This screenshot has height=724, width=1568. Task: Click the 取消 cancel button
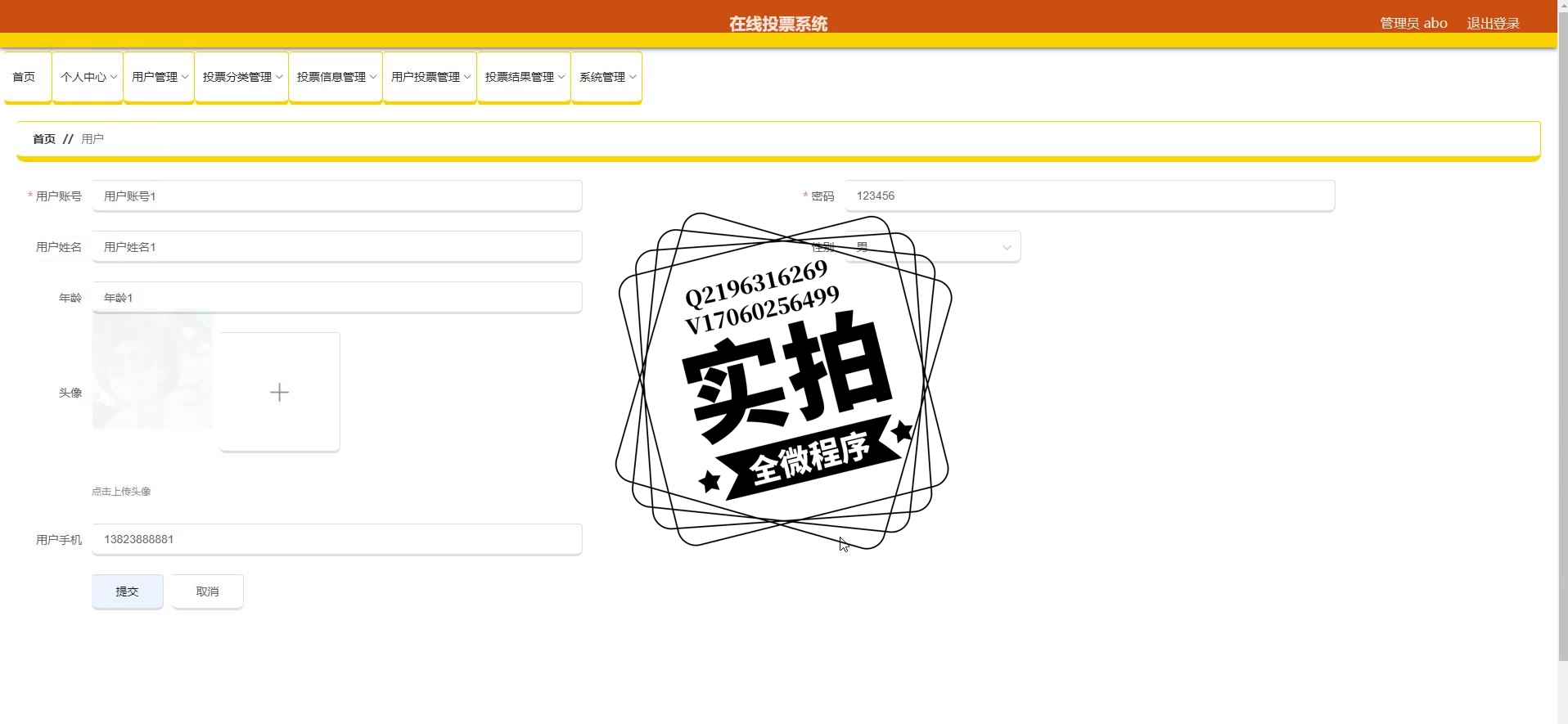coord(207,591)
